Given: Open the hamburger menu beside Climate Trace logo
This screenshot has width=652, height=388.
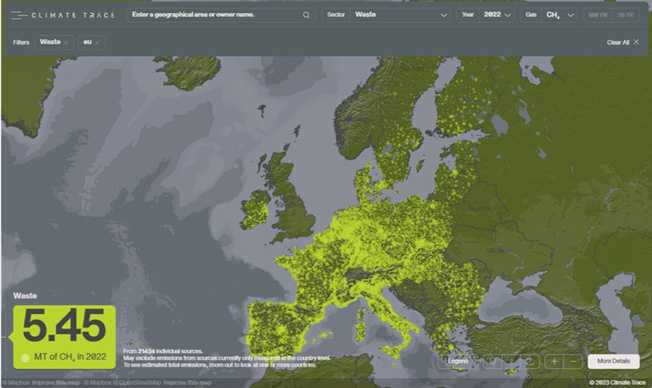Looking at the screenshot, I should (x=18, y=15).
